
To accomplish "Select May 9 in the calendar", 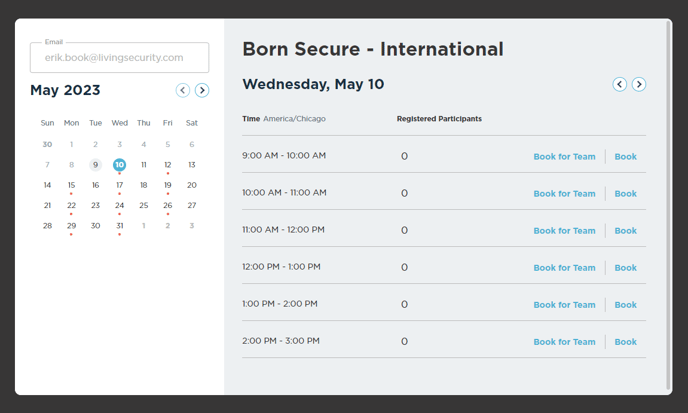I will click(x=95, y=165).
